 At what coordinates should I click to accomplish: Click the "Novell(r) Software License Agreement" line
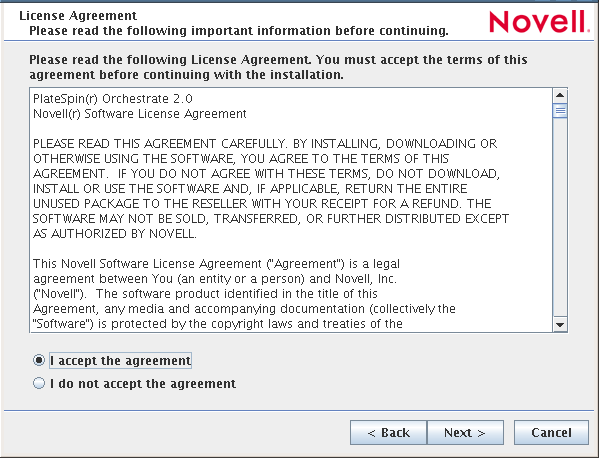[140, 114]
